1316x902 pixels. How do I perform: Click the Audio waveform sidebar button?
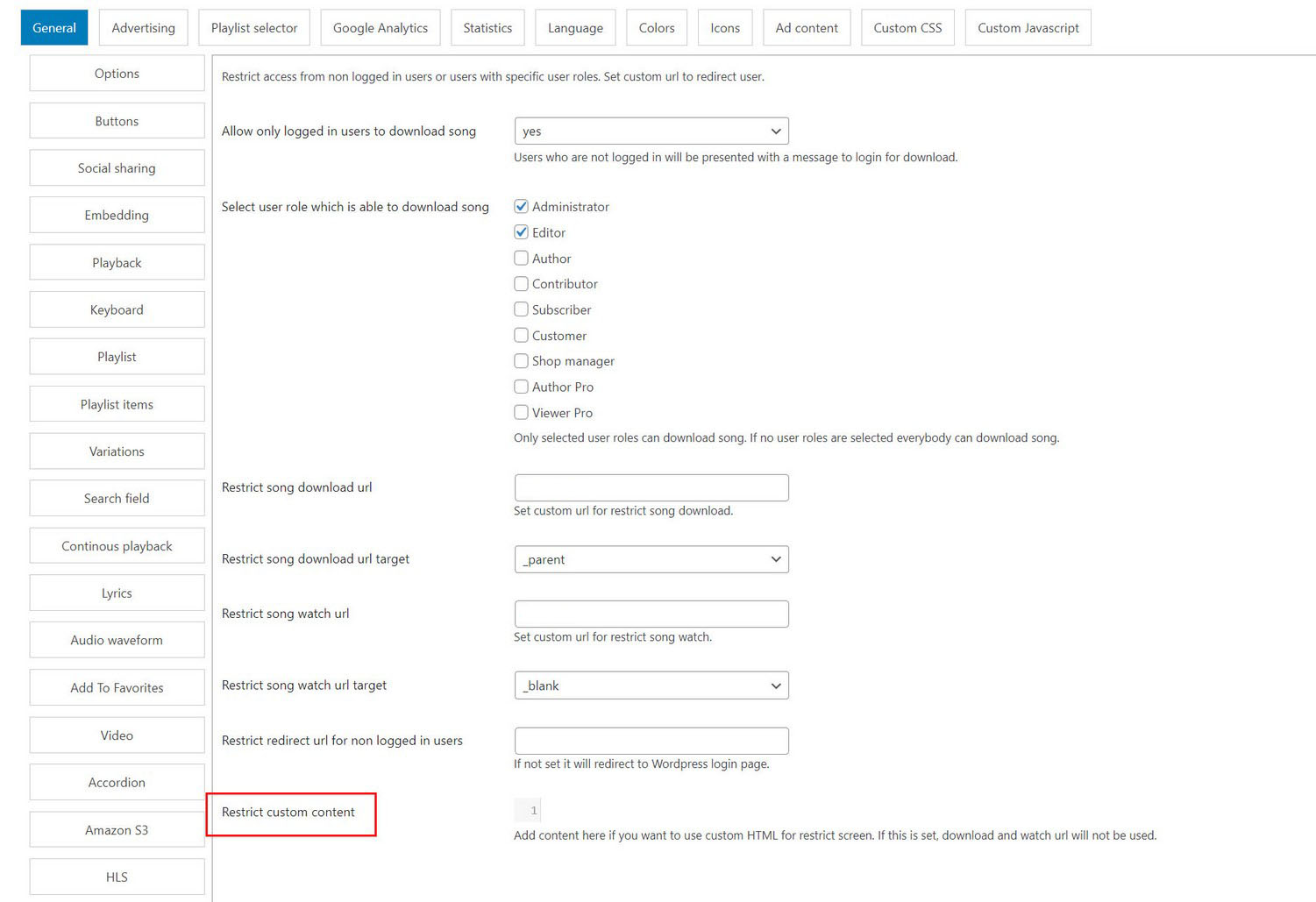click(x=117, y=641)
